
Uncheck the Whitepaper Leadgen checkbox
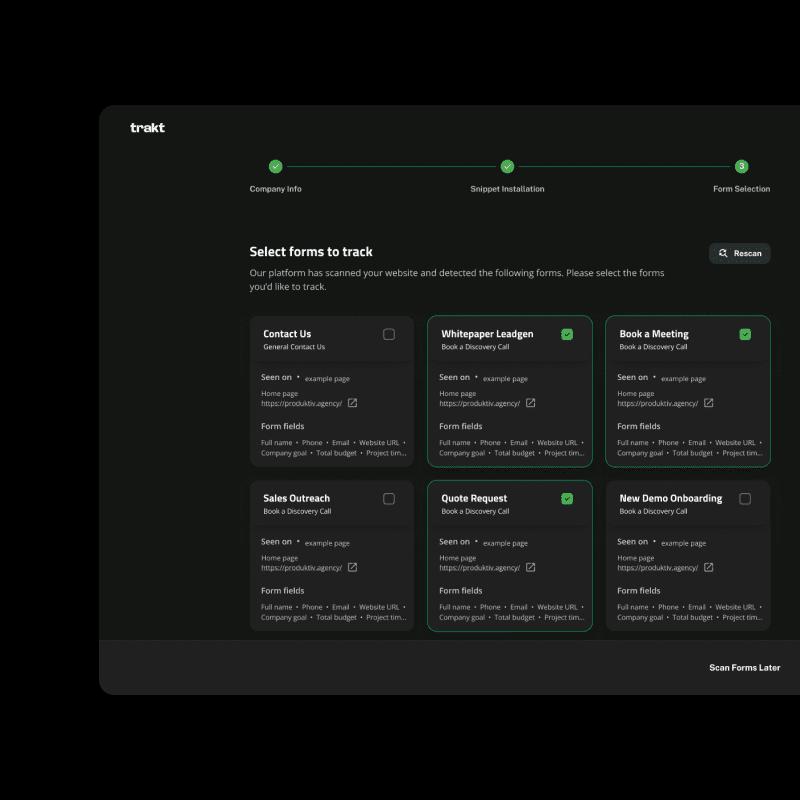click(x=567, y=334)
